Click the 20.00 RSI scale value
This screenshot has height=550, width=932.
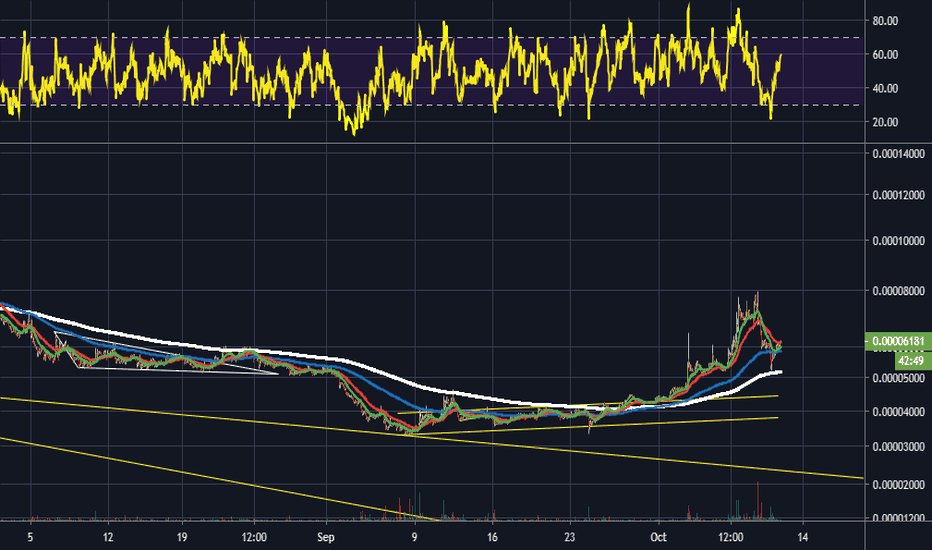pyautogui.click(x=885, y=122)
